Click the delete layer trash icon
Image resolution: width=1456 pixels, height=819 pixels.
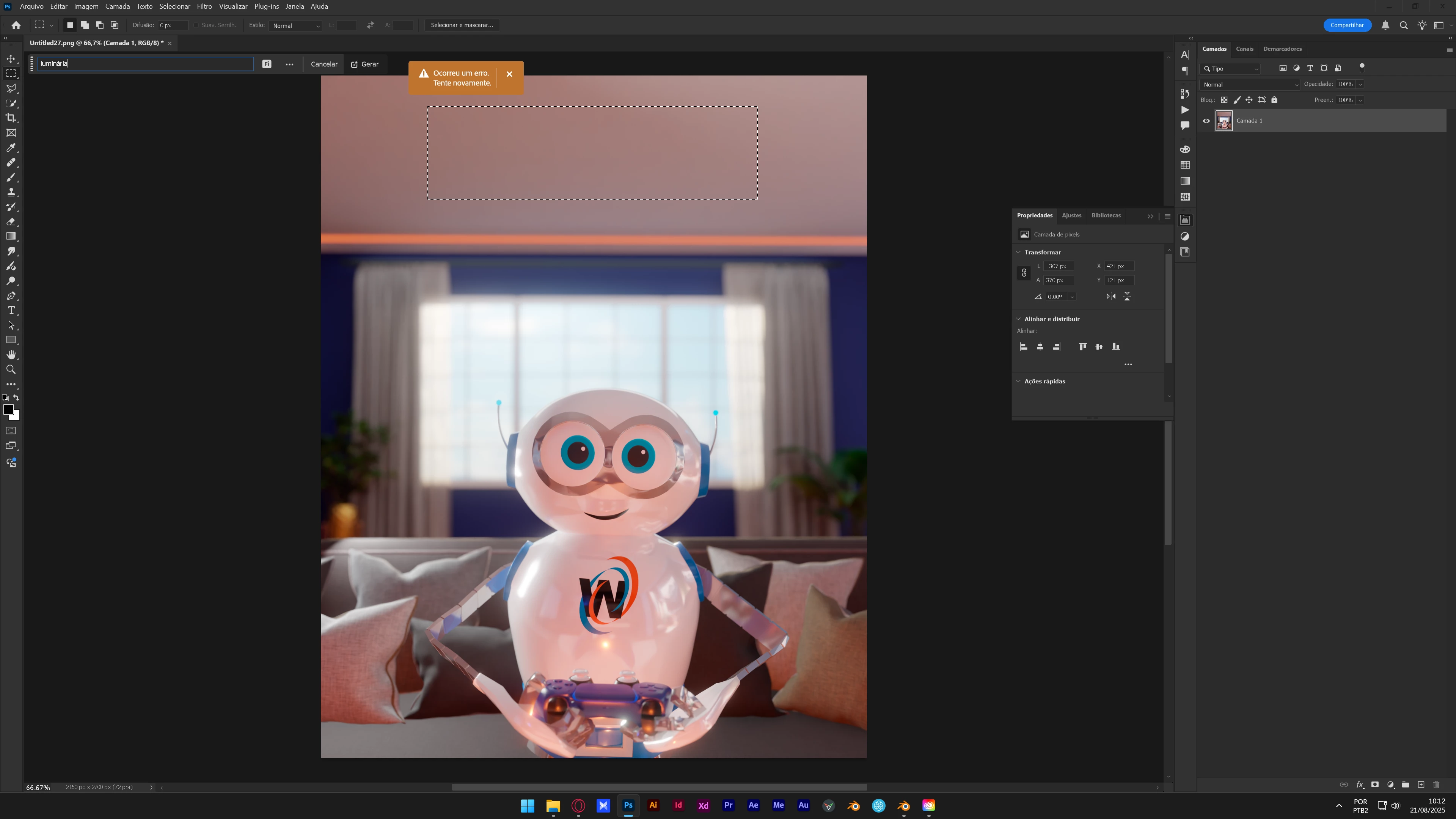(1436, 784)
